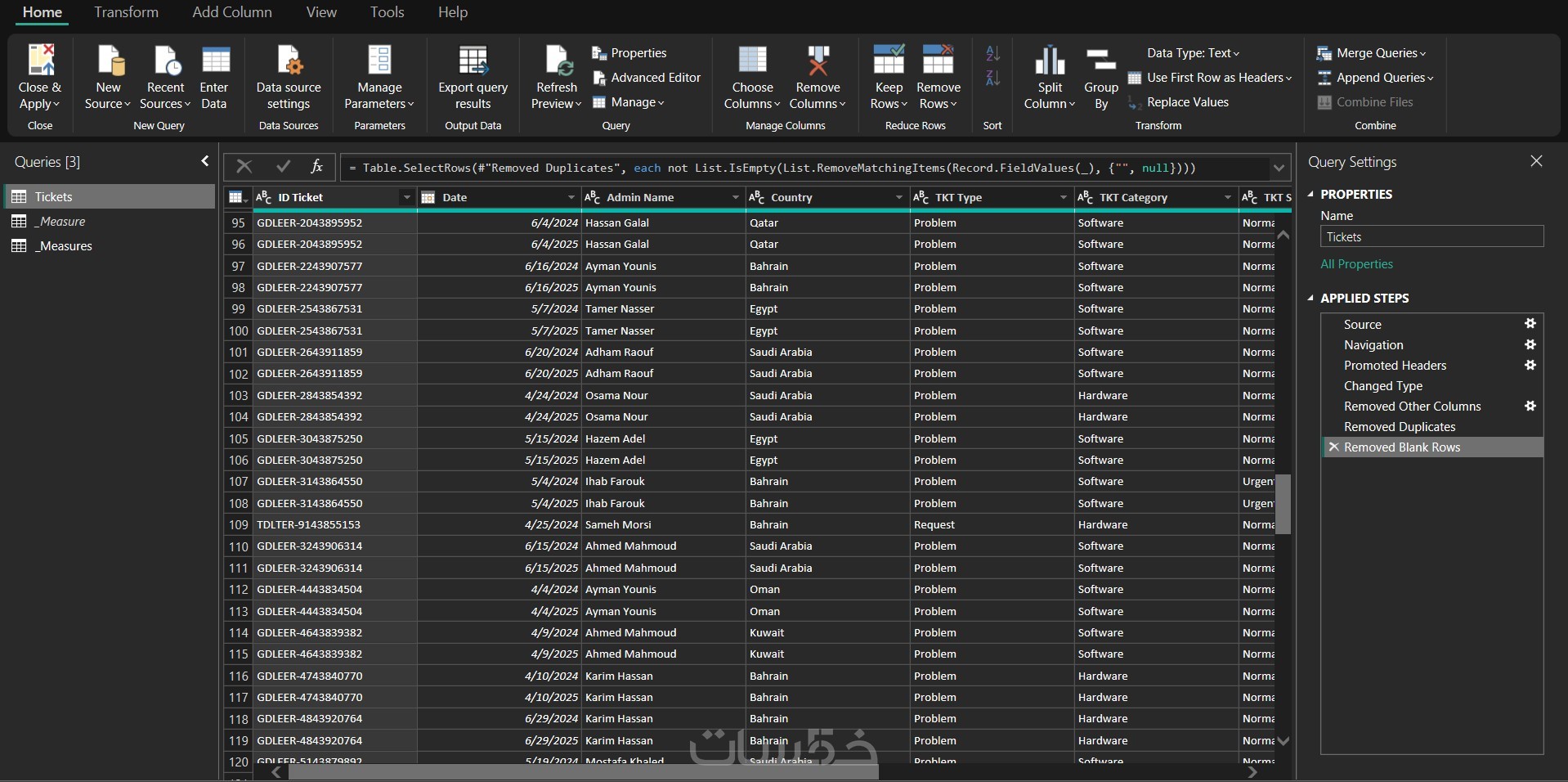Open Source step settings gear
Viewport: 1568px width, 782px height.
click(1530, 324)
